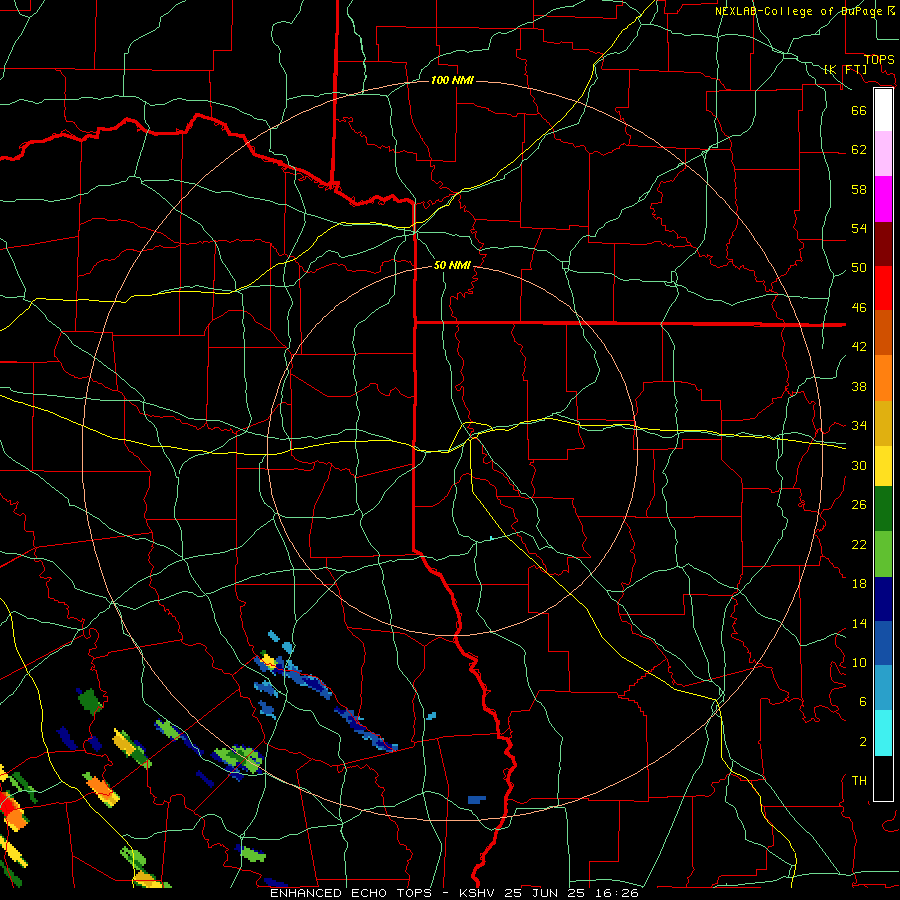This screenshot has height=900, width=900.
Task: Click the 50 NMI range ring label
Action: tap(452, 265)
